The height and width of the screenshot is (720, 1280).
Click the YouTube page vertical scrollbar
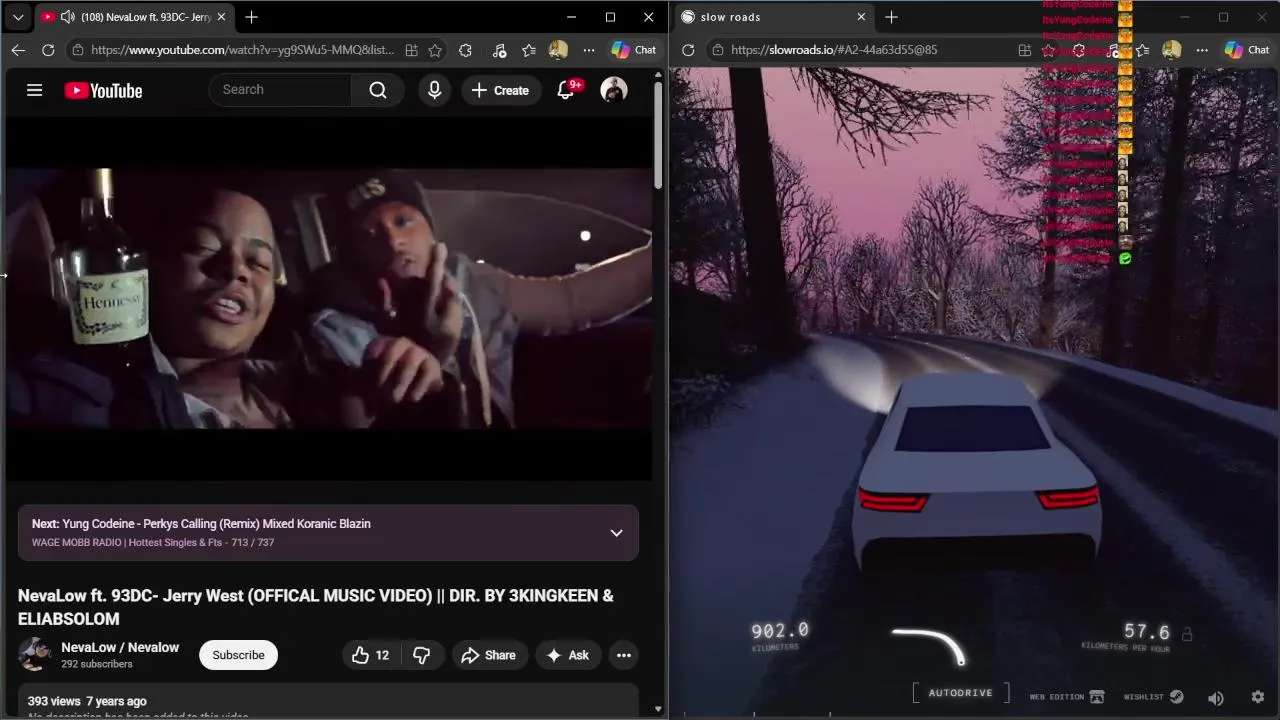658,135
